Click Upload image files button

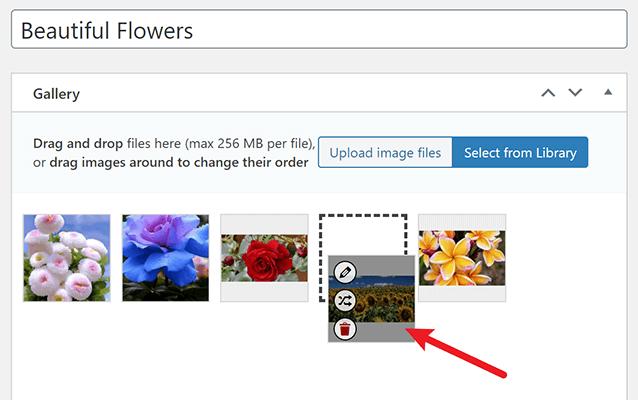[385, 152]
